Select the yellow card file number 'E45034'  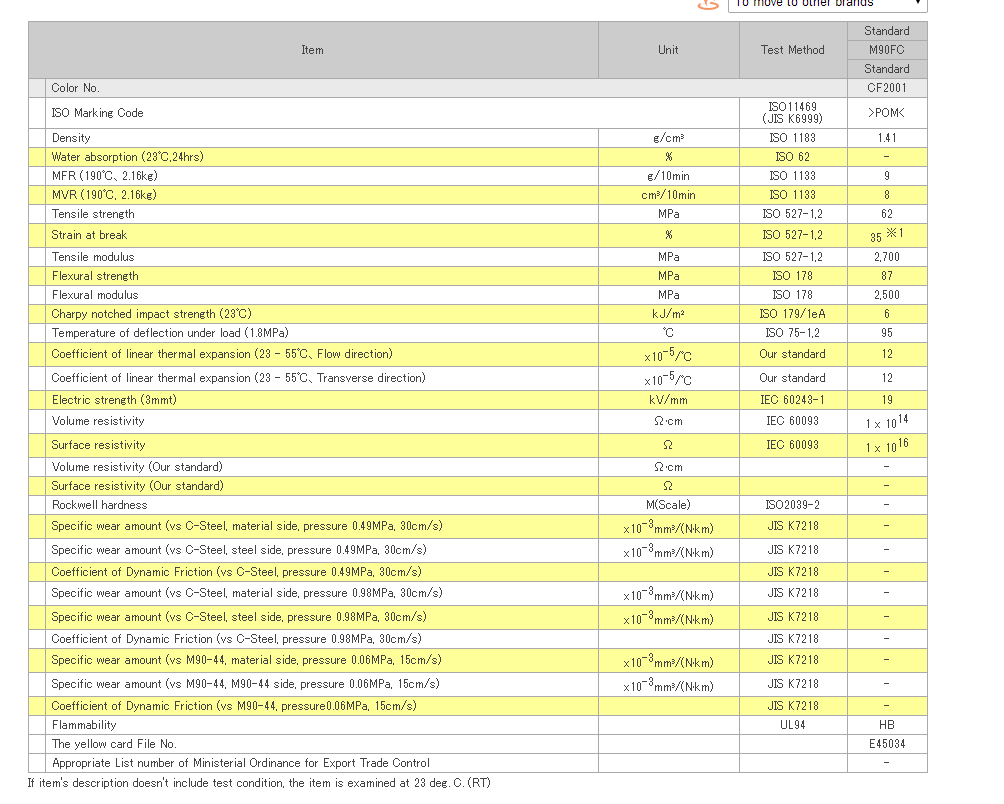tap(887, 744)
